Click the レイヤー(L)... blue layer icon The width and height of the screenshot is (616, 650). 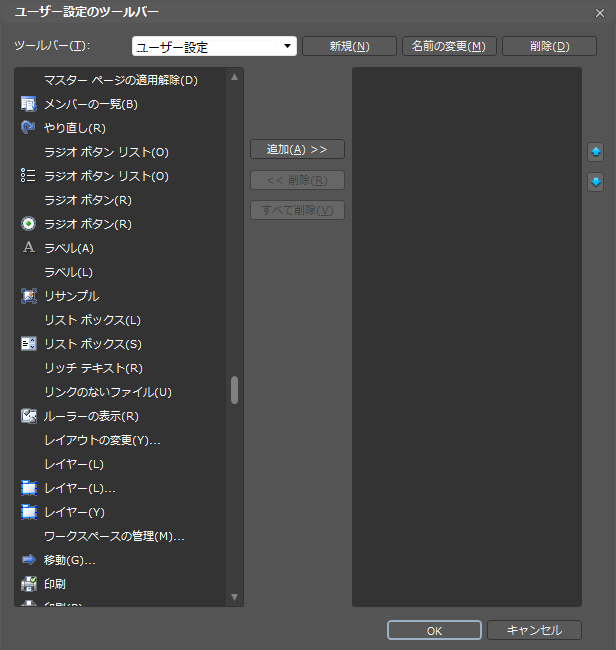pos(29,488)
